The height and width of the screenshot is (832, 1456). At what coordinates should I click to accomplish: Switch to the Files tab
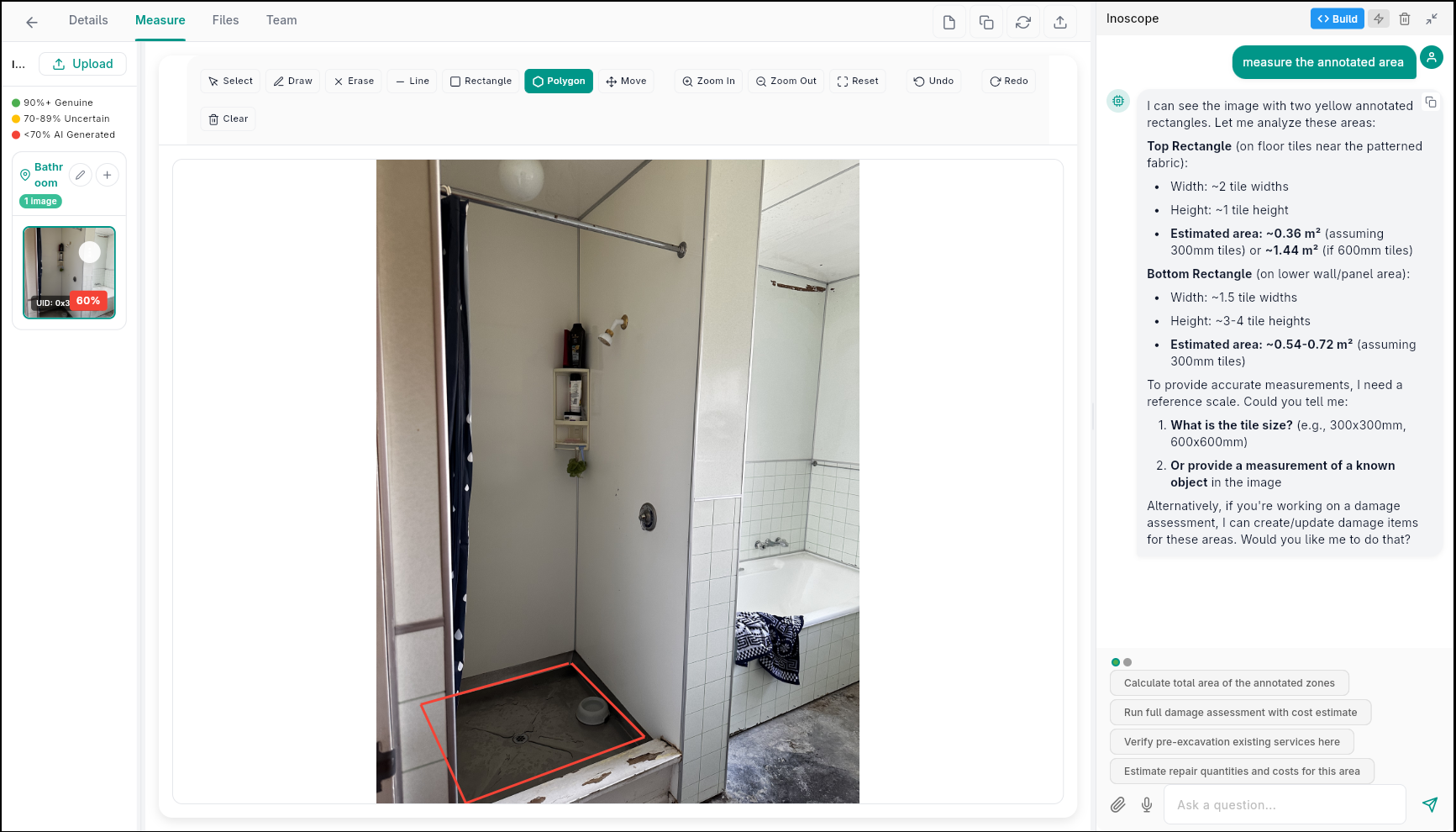click(225, 19)
